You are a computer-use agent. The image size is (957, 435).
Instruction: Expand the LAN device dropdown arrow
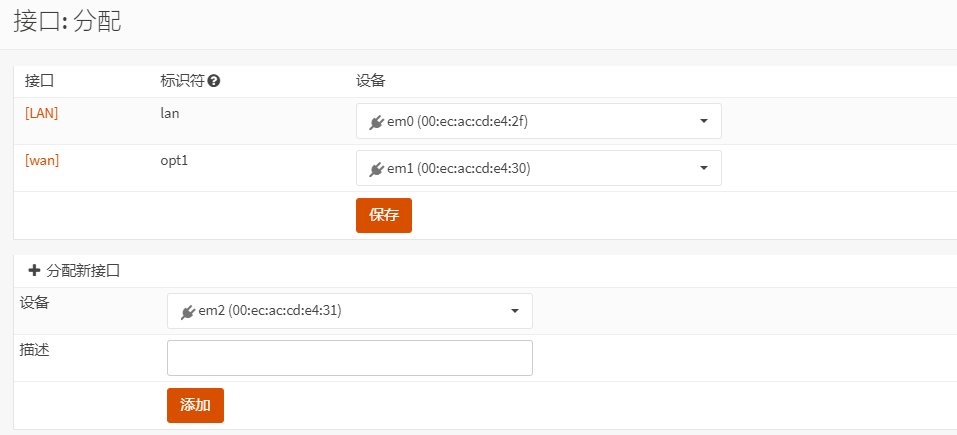click(703, 121)
